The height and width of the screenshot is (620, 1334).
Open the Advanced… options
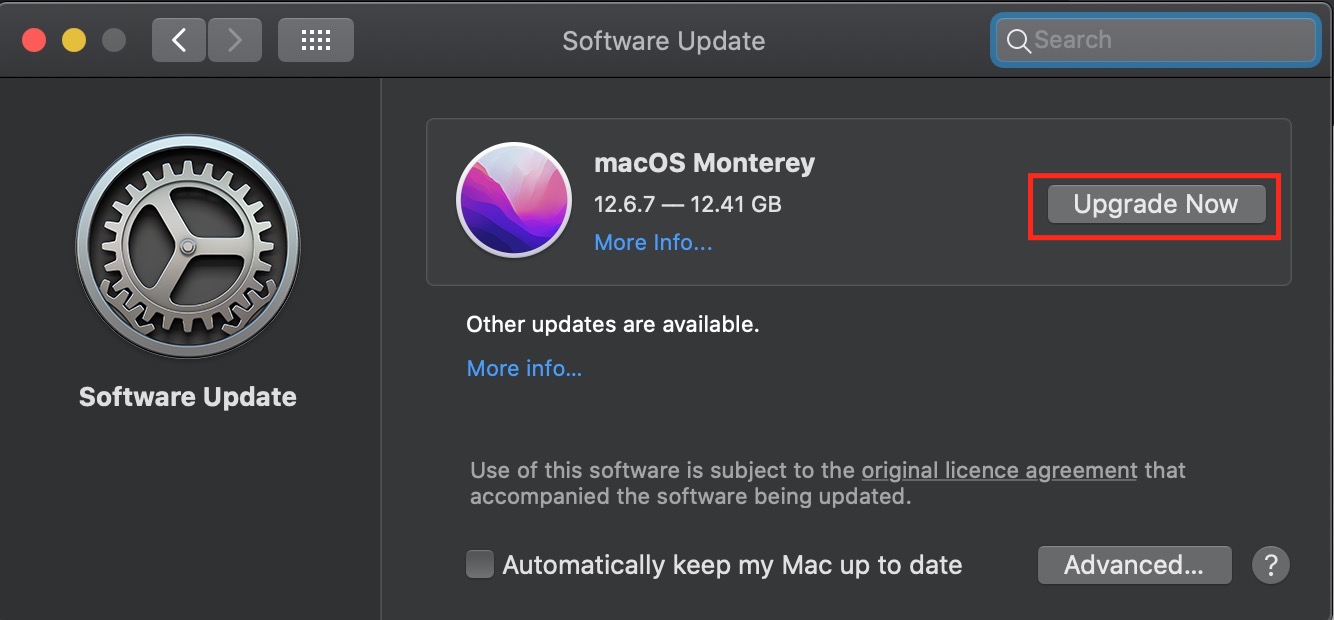1134,565
